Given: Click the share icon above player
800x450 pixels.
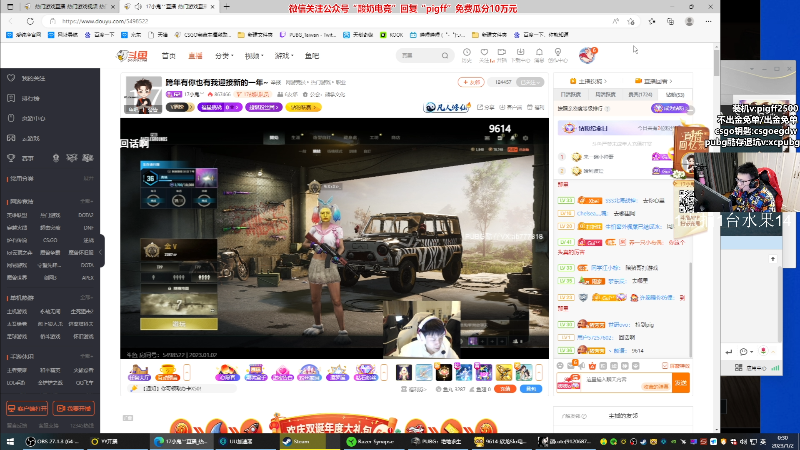Looking at the screenshot, I should coord(485,107).
